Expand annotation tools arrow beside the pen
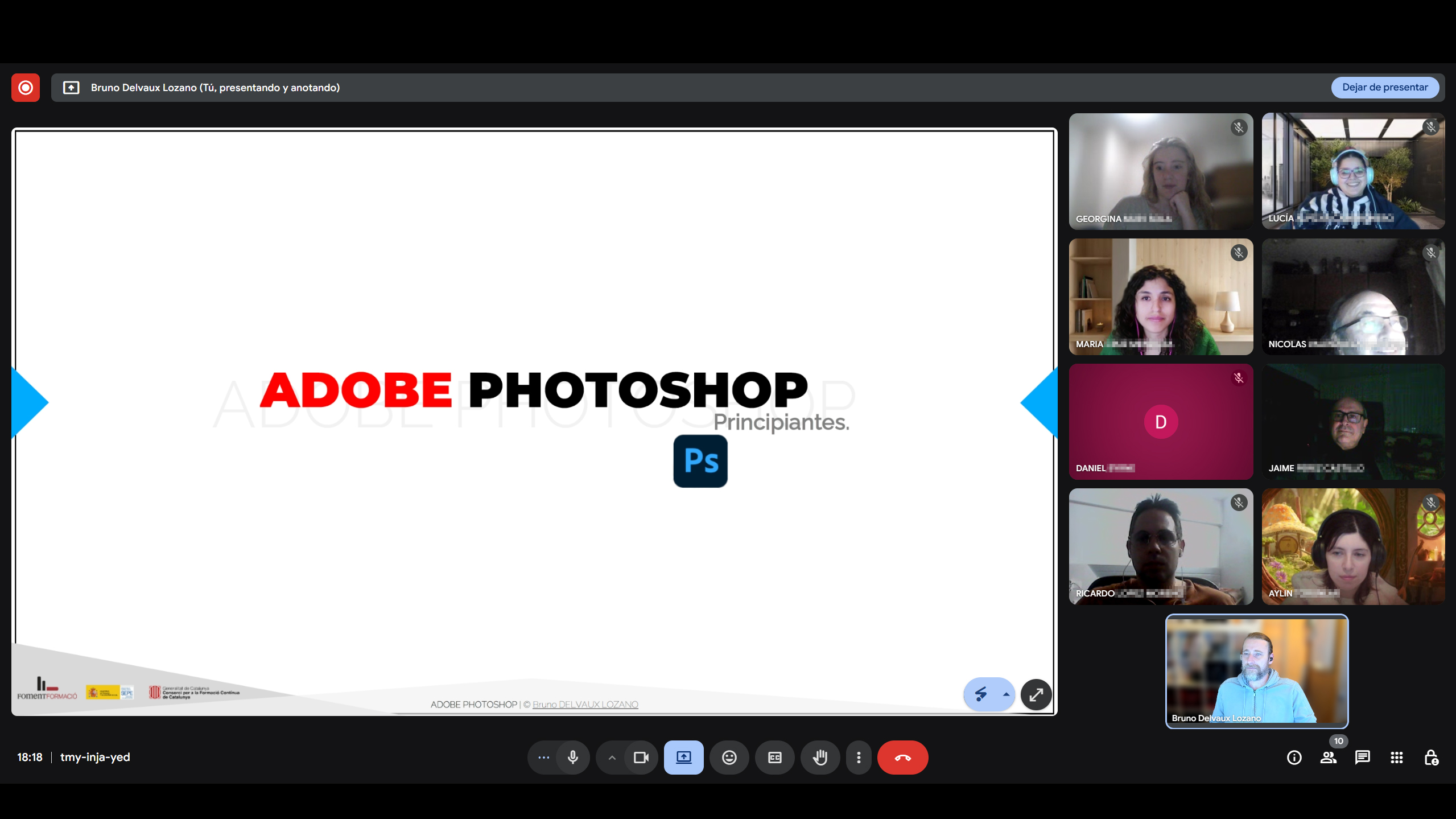The width and height of the screenshot is (1456, 819). pos(1006,694)
